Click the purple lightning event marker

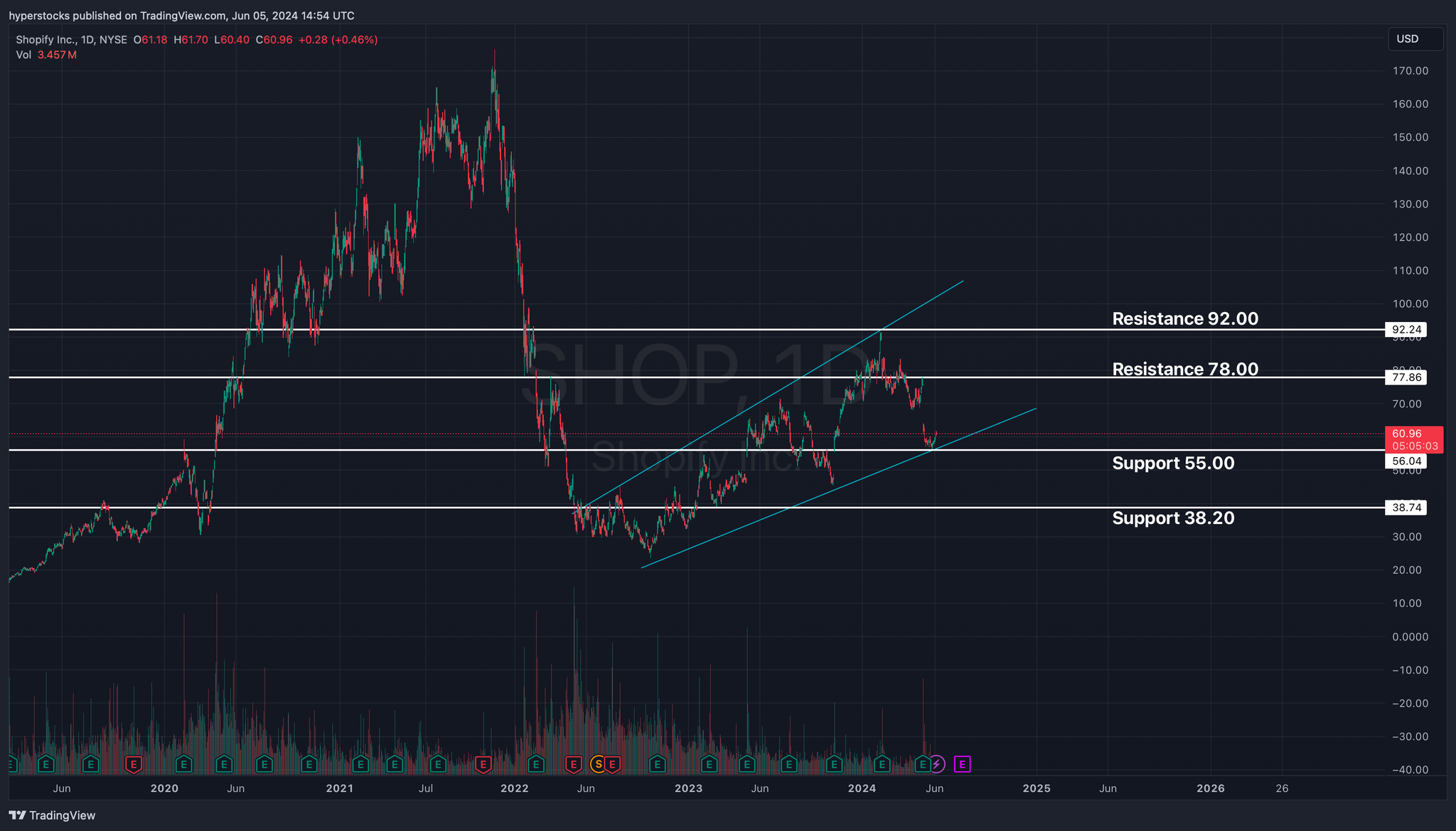click(937, 764)
